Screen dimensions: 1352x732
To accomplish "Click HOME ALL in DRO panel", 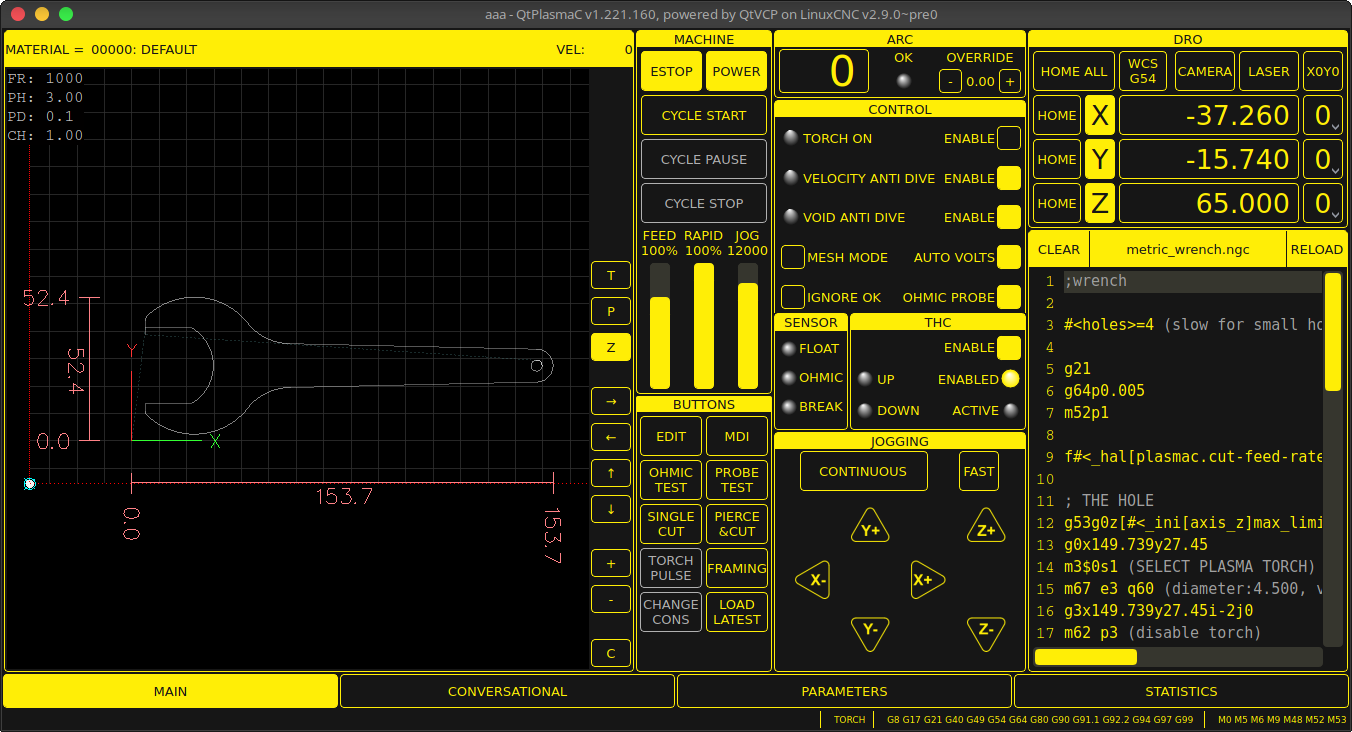I will 1074,72.
